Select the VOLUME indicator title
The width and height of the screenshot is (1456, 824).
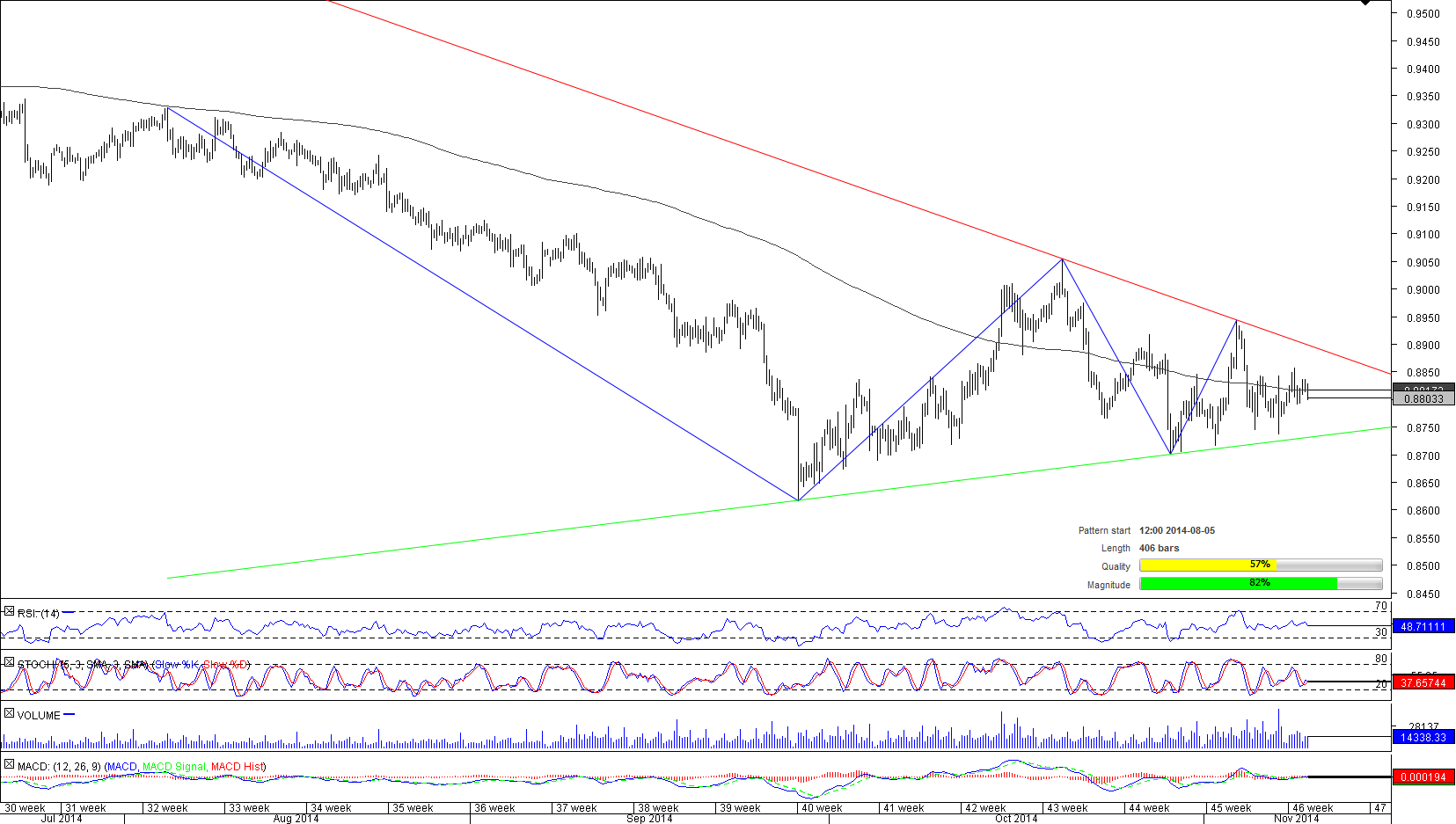39,715
